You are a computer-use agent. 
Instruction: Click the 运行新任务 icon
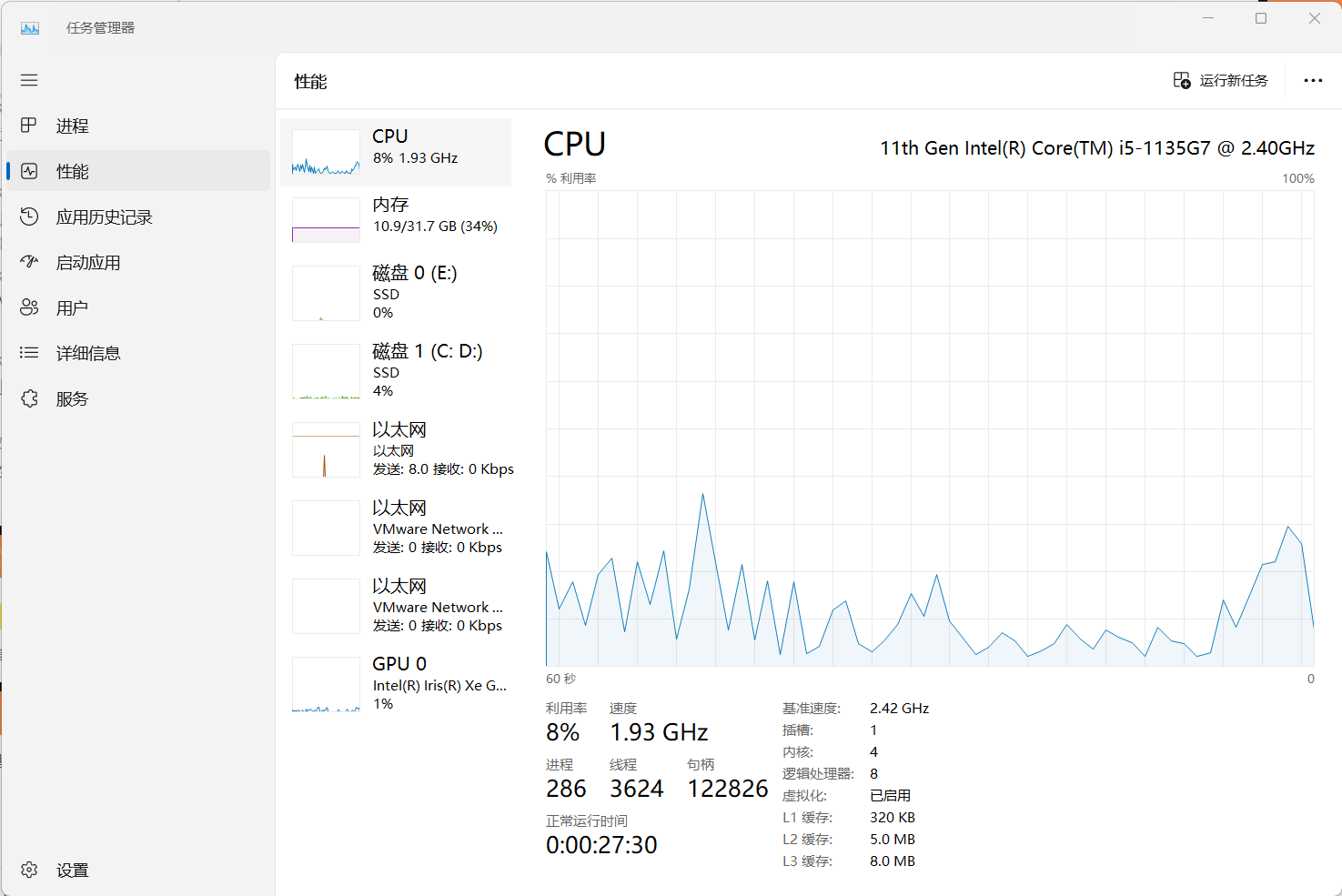pos(1182,80)
